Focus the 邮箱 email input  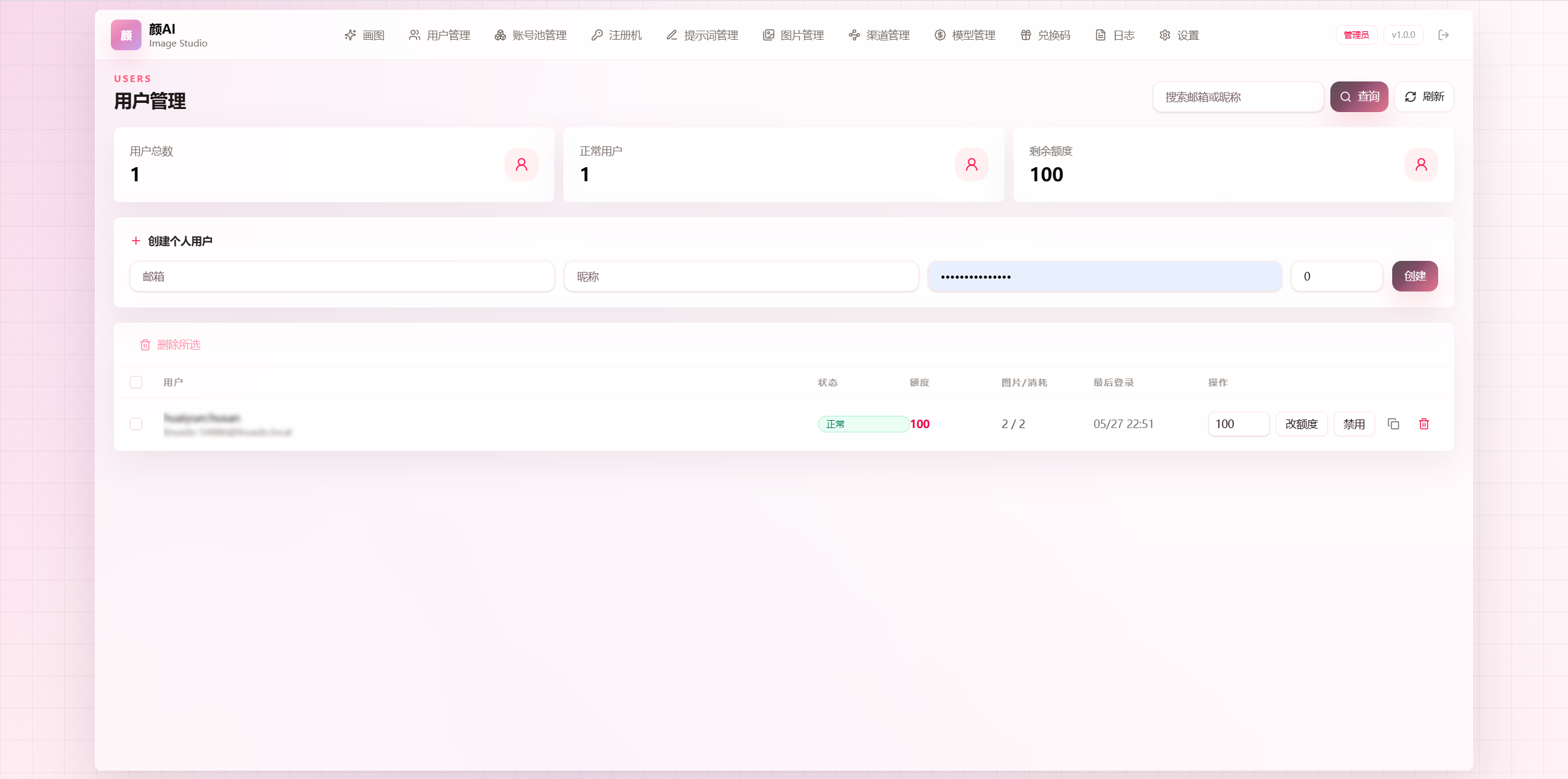point(342,276)
